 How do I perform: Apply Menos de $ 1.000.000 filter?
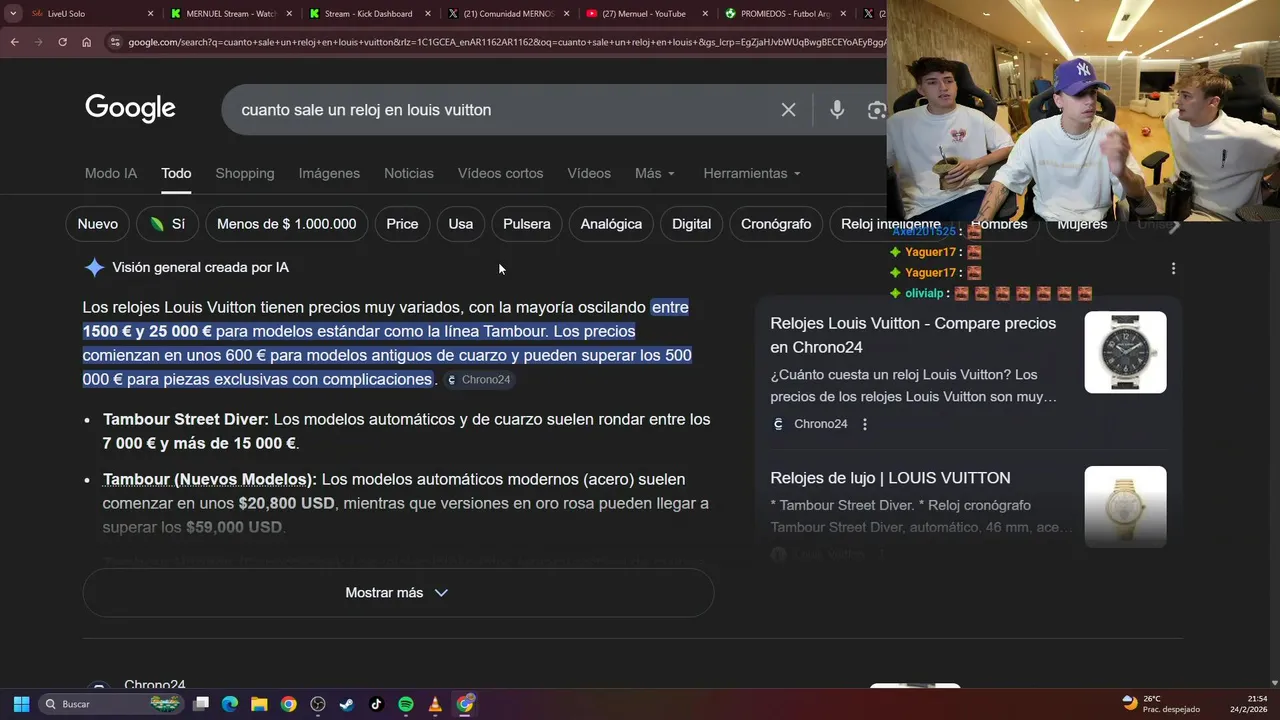click(287, 224)
